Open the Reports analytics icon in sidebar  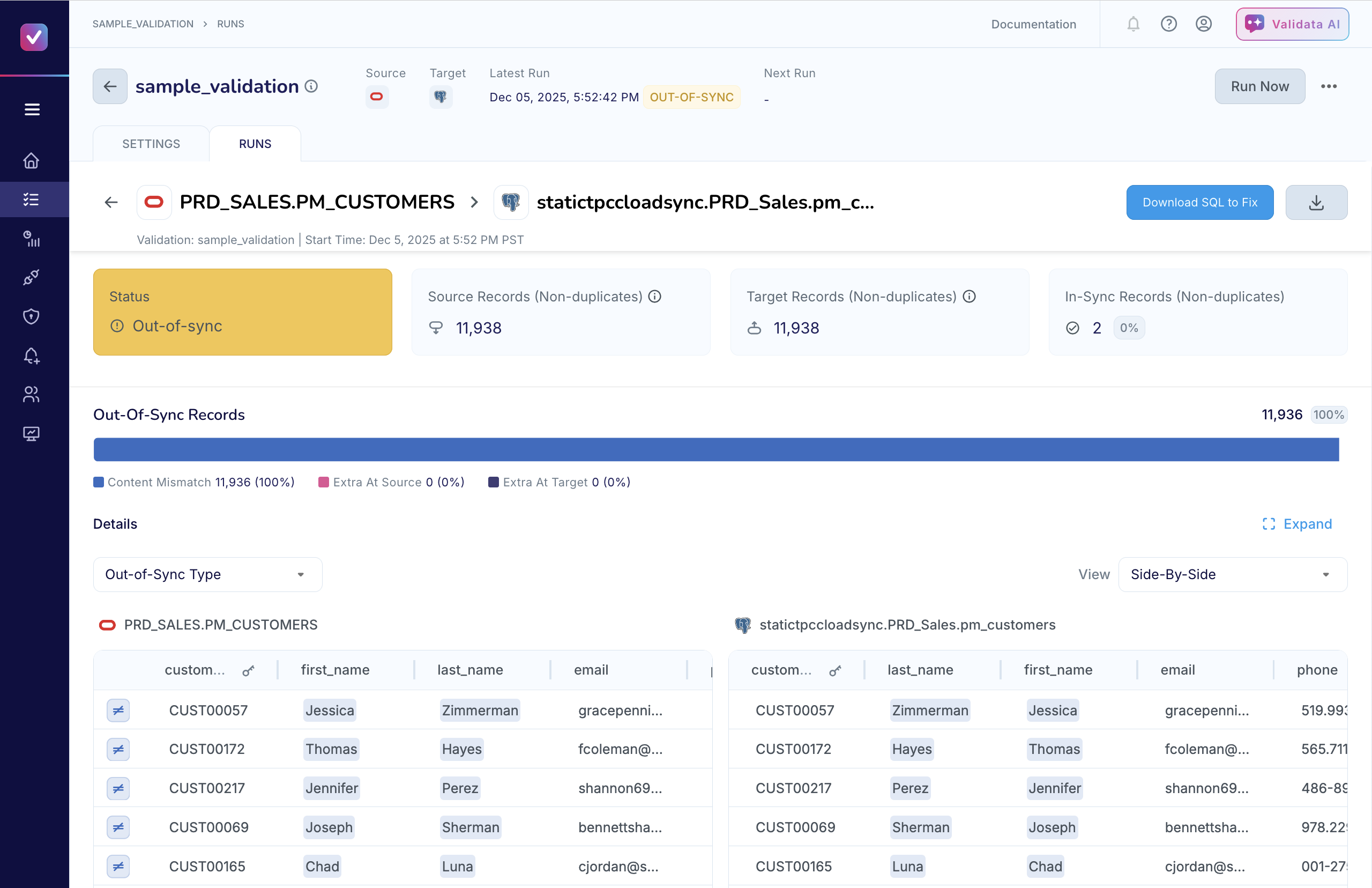tap(32, 240)
